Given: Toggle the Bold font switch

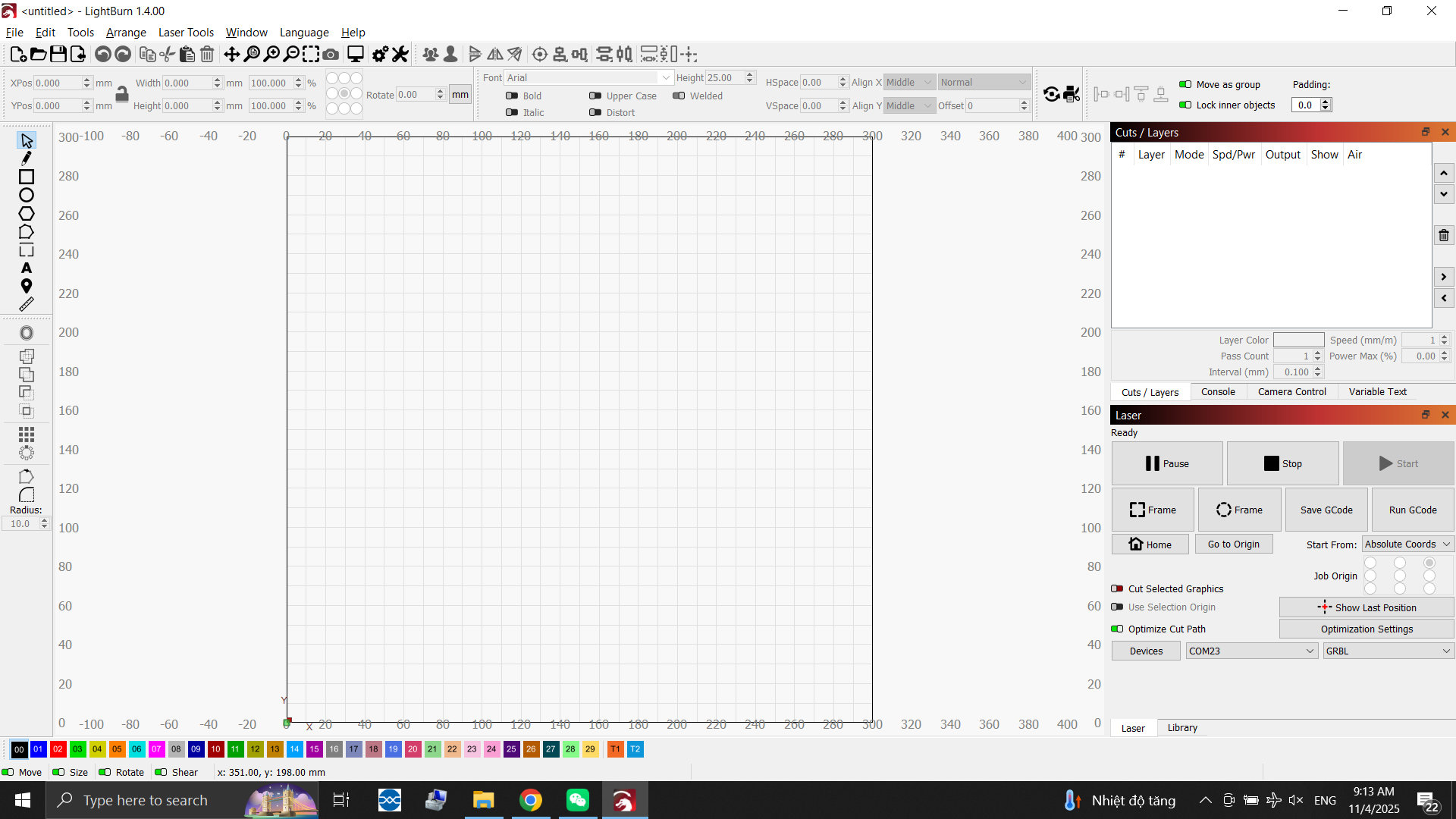Looking at the screenshot, I should [512, 96].
